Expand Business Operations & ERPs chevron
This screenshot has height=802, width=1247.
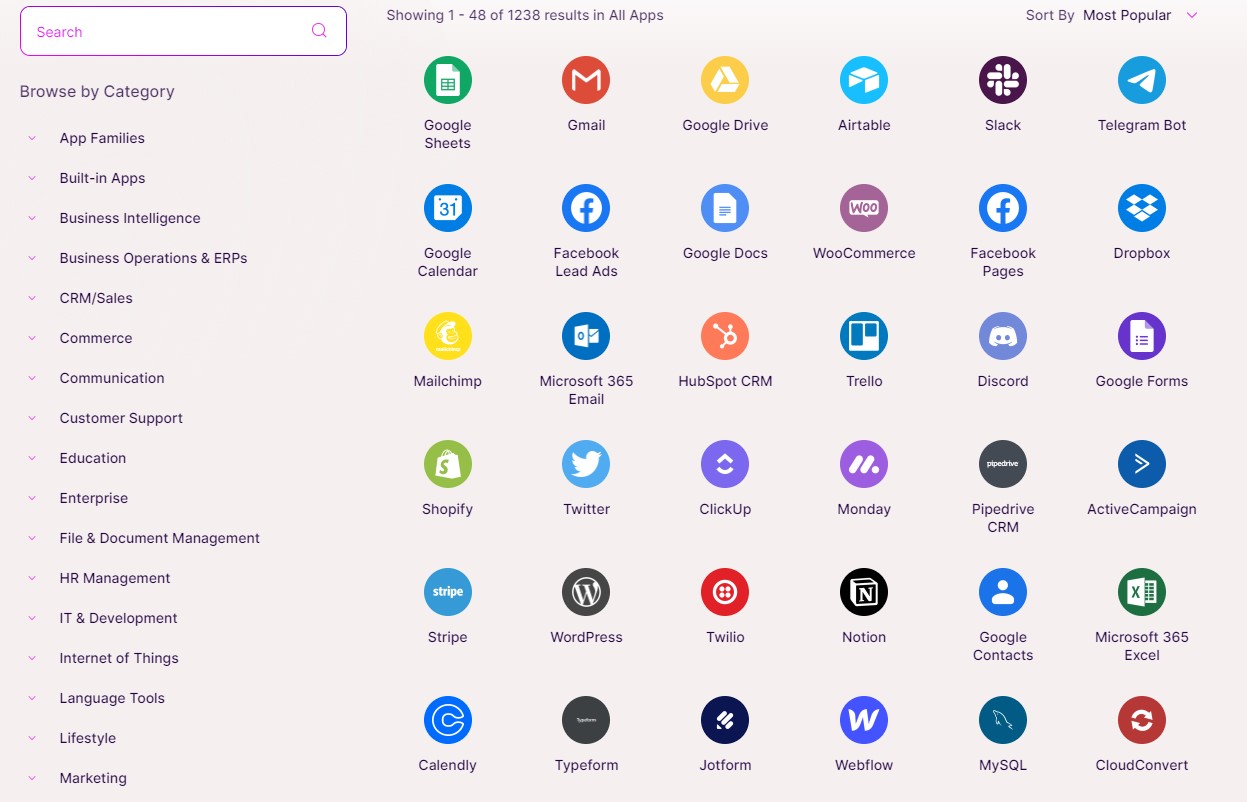click(x=32, y=258)
